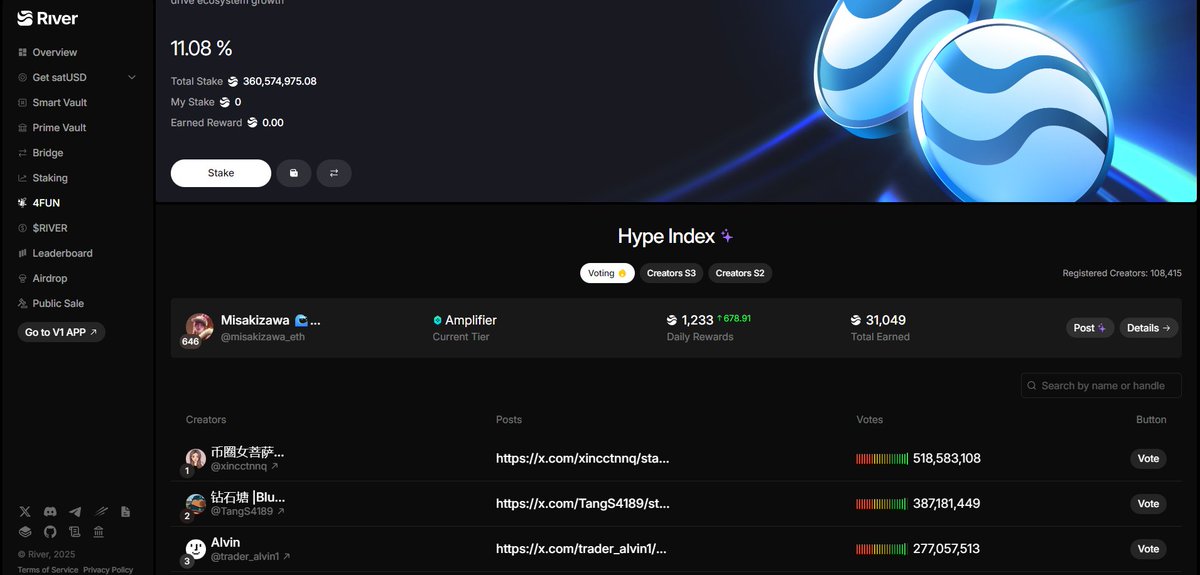Click the 11.08 % rate text
The width and height of the screenshot is (1200, 575).
click(201, 48)
